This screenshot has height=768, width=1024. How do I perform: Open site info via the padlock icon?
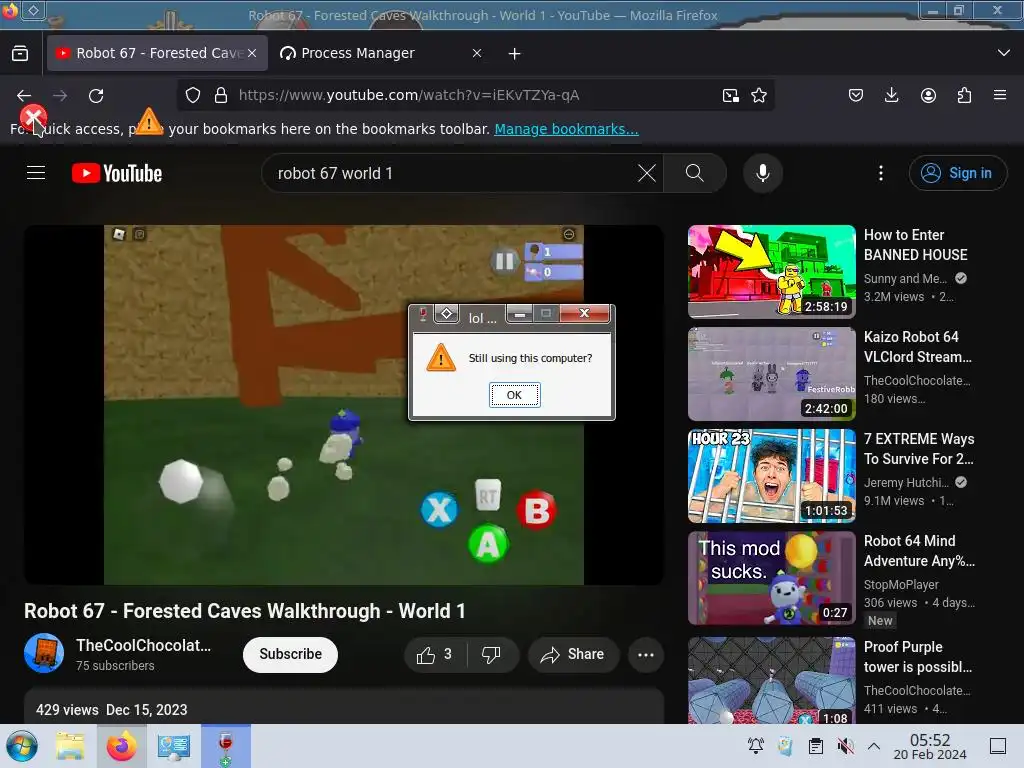click(x=221, y=95)
